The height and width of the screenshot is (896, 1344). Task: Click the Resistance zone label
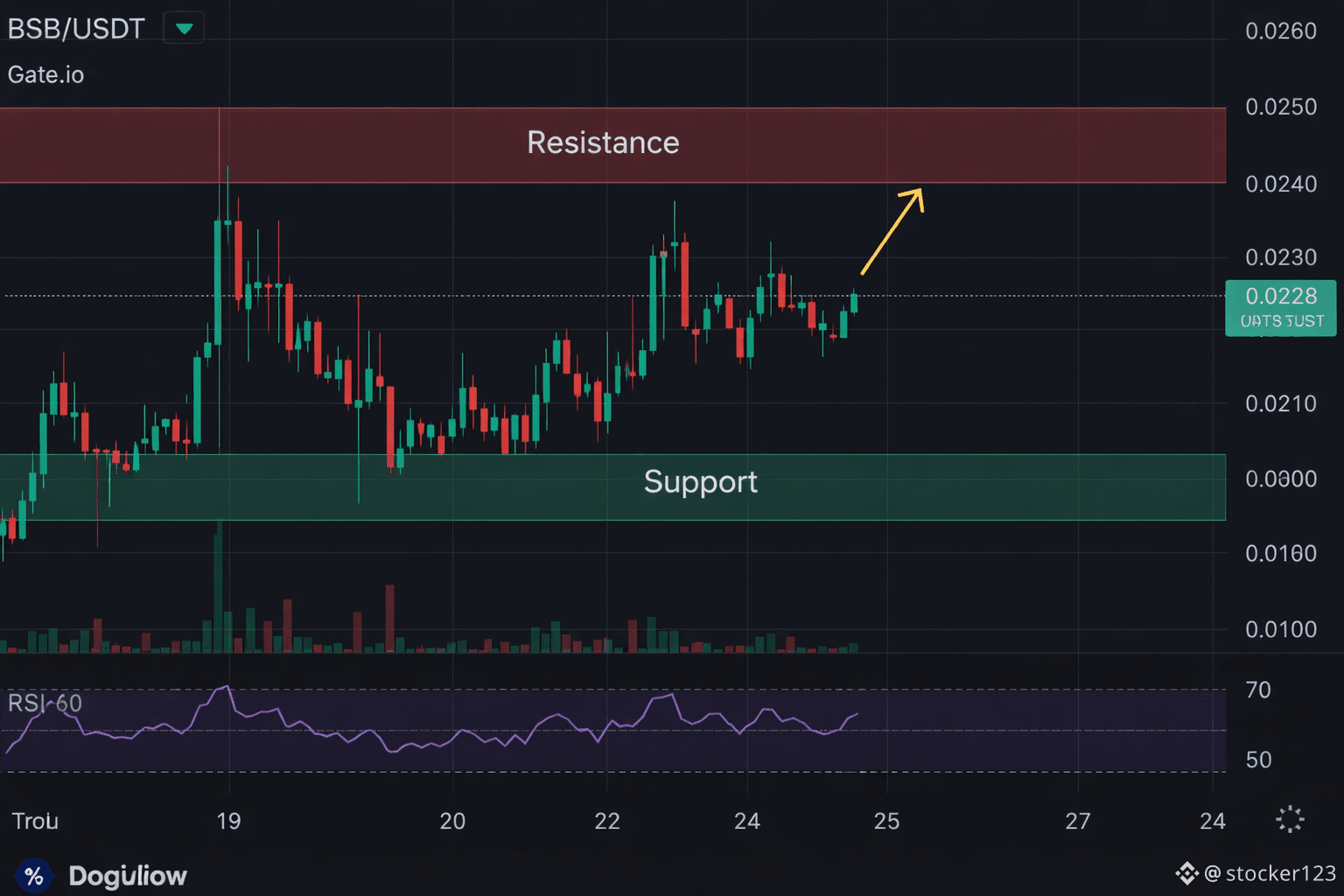tap(603, 143)
